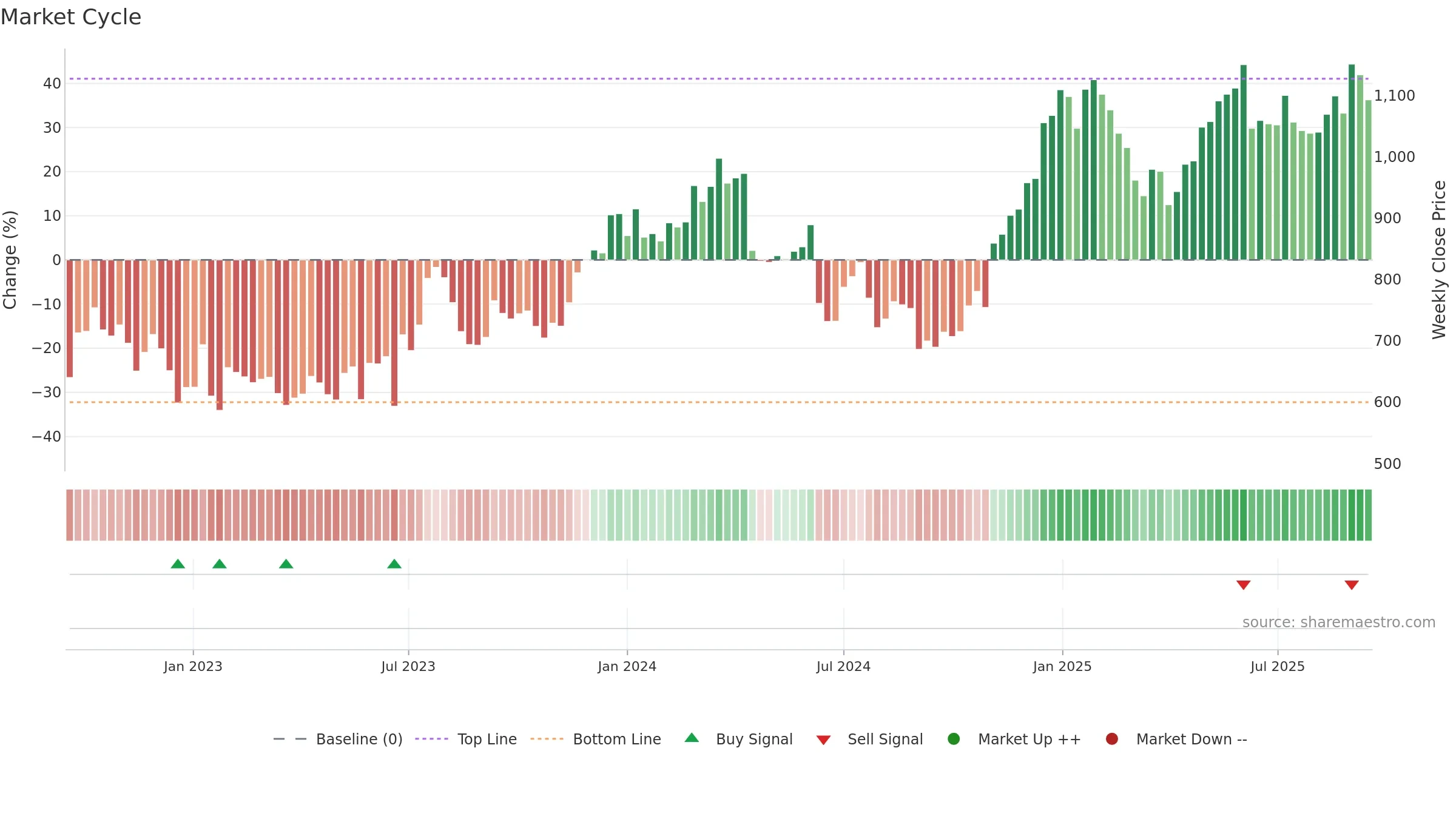
Task: Click the Top Line purple legend swatch
Action: 431,739
